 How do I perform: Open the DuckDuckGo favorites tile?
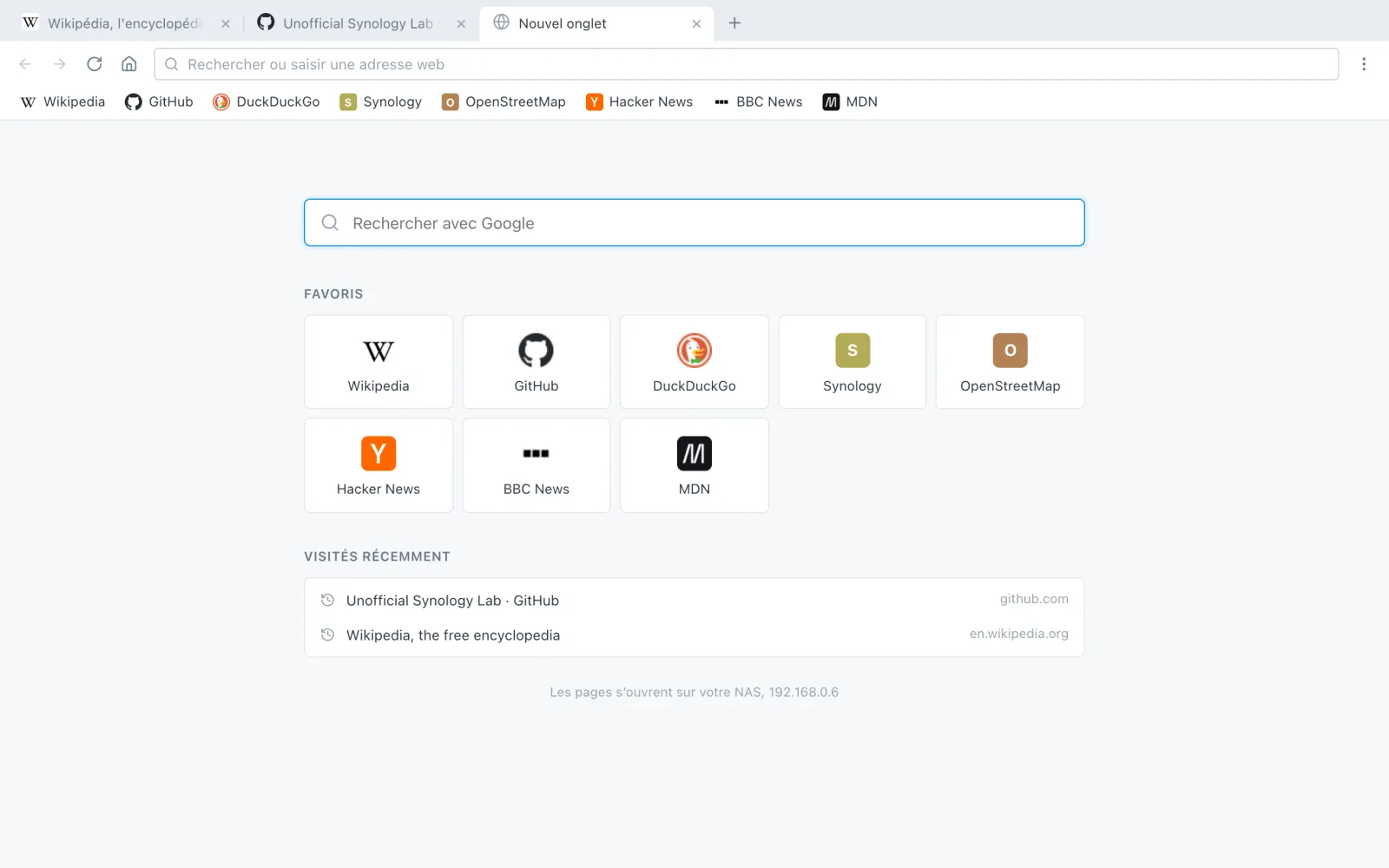[x=694, y=362]
